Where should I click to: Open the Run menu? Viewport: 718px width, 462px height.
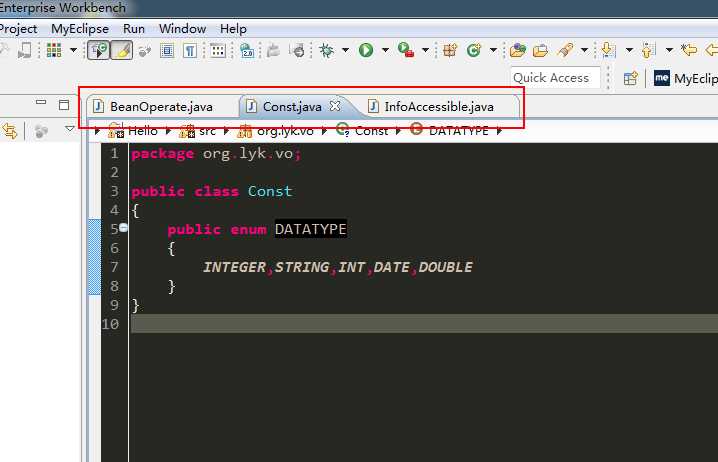pos(134,29)
